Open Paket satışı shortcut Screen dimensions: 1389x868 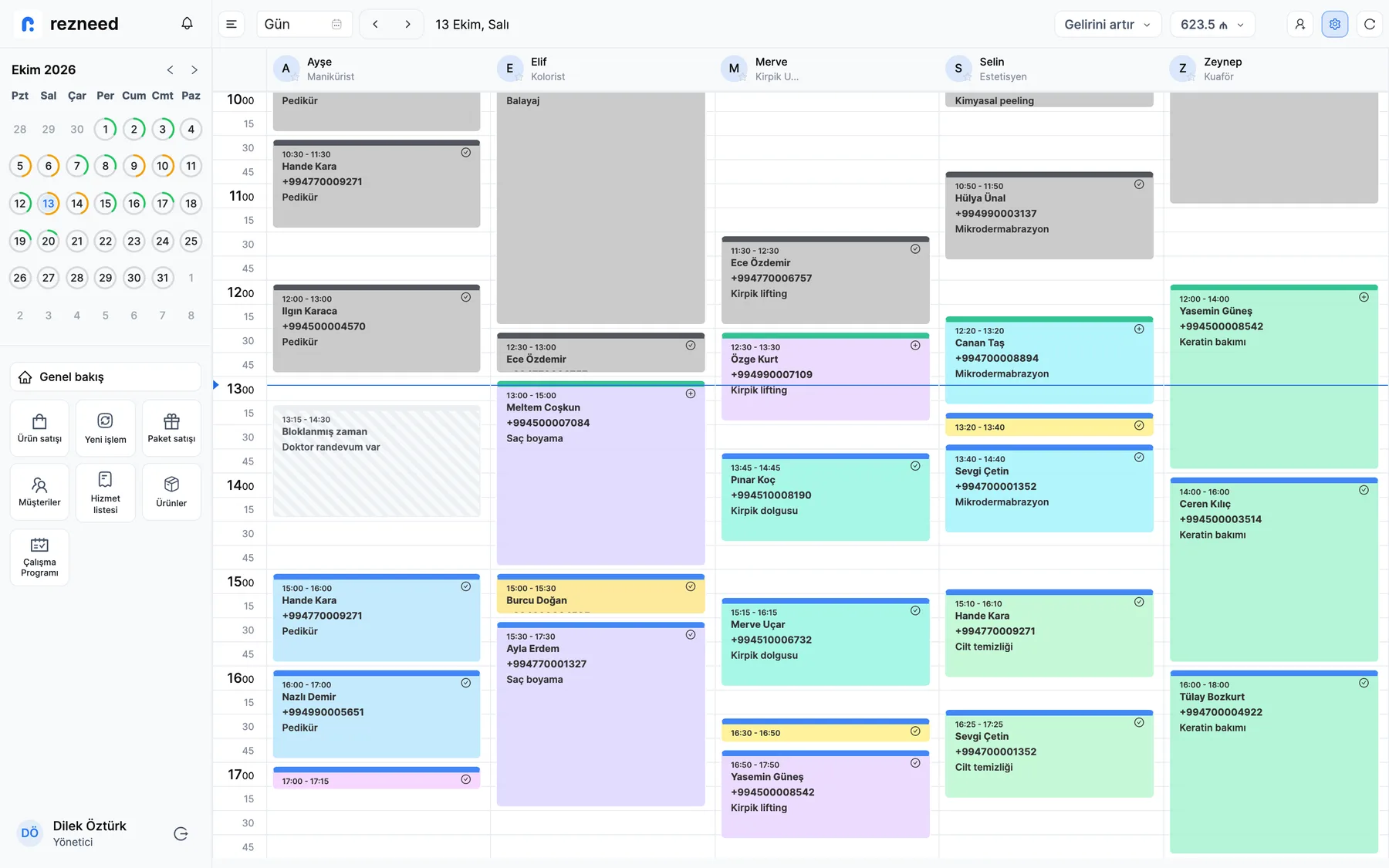click(171, 428)
